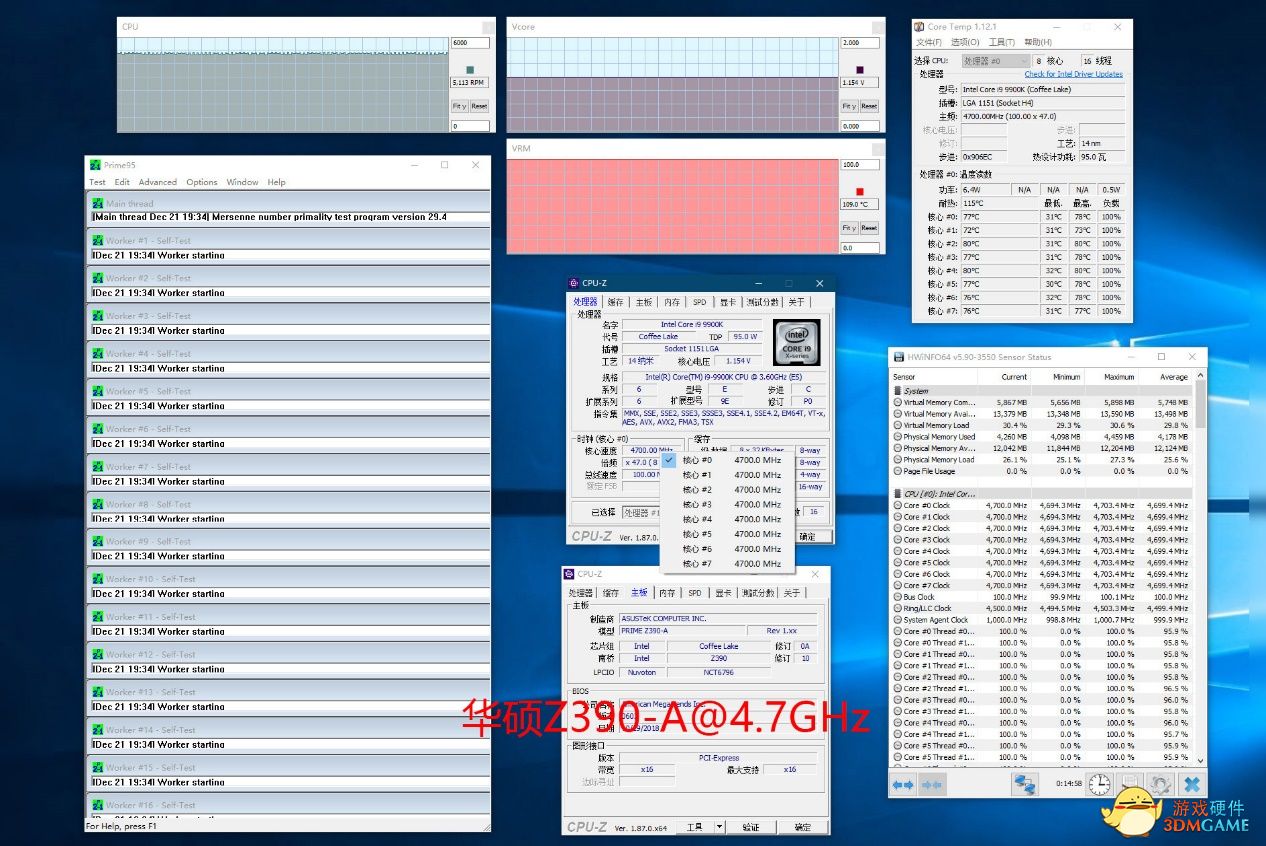This screenshot has height=846, width=1266.
Task: Open Core Temp 选项(O) menu
Action: [x=965, y=42]
